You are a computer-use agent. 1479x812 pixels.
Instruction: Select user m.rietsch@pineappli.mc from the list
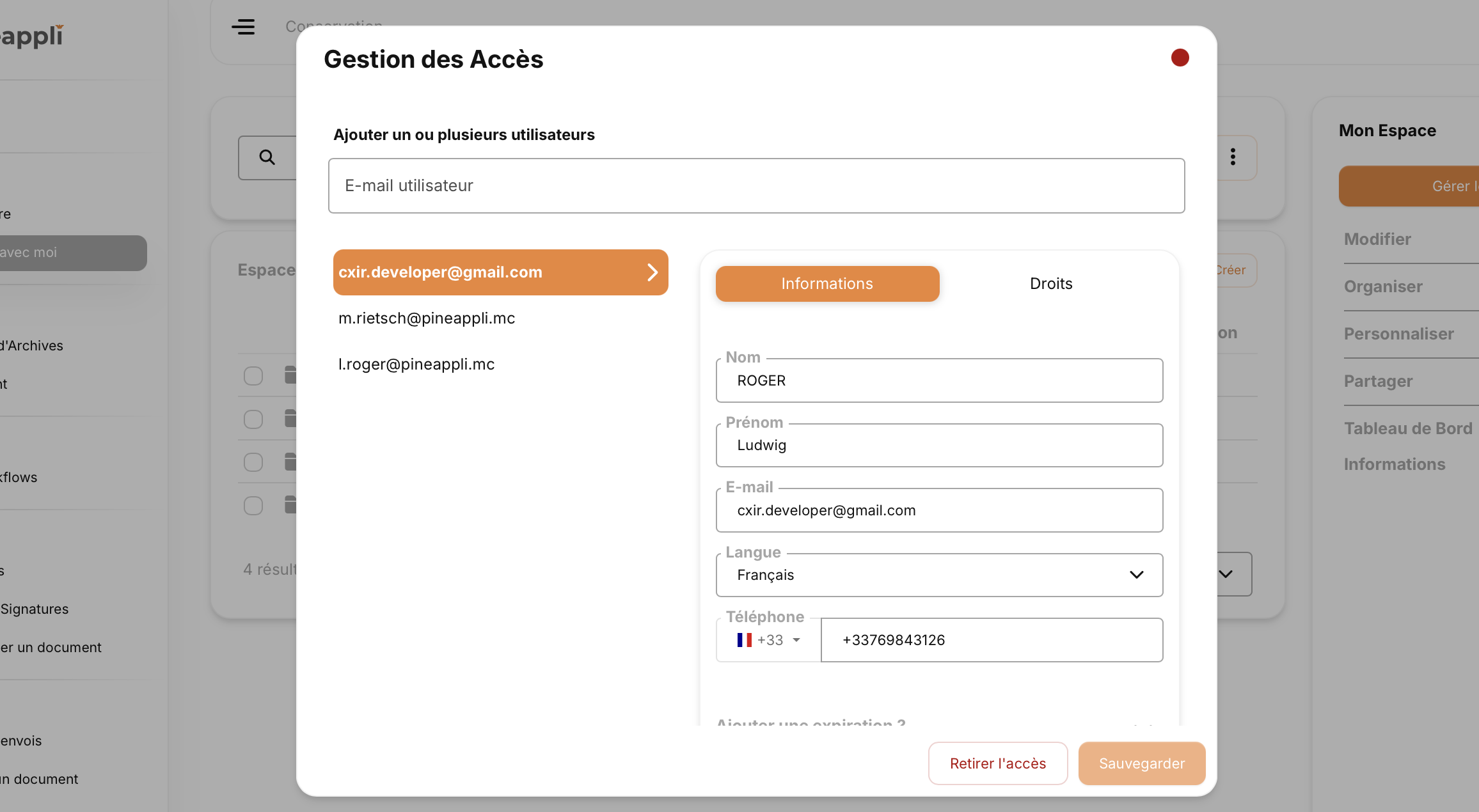(x=427, y=318)
